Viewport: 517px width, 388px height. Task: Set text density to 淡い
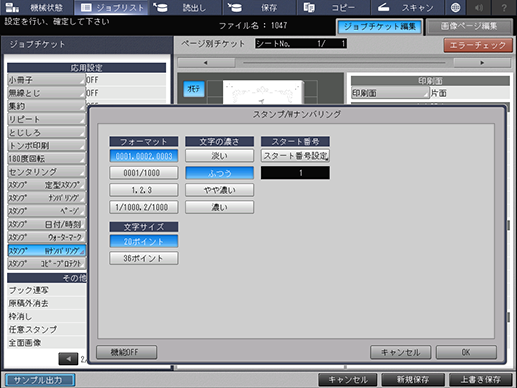[x=219, y=156]
